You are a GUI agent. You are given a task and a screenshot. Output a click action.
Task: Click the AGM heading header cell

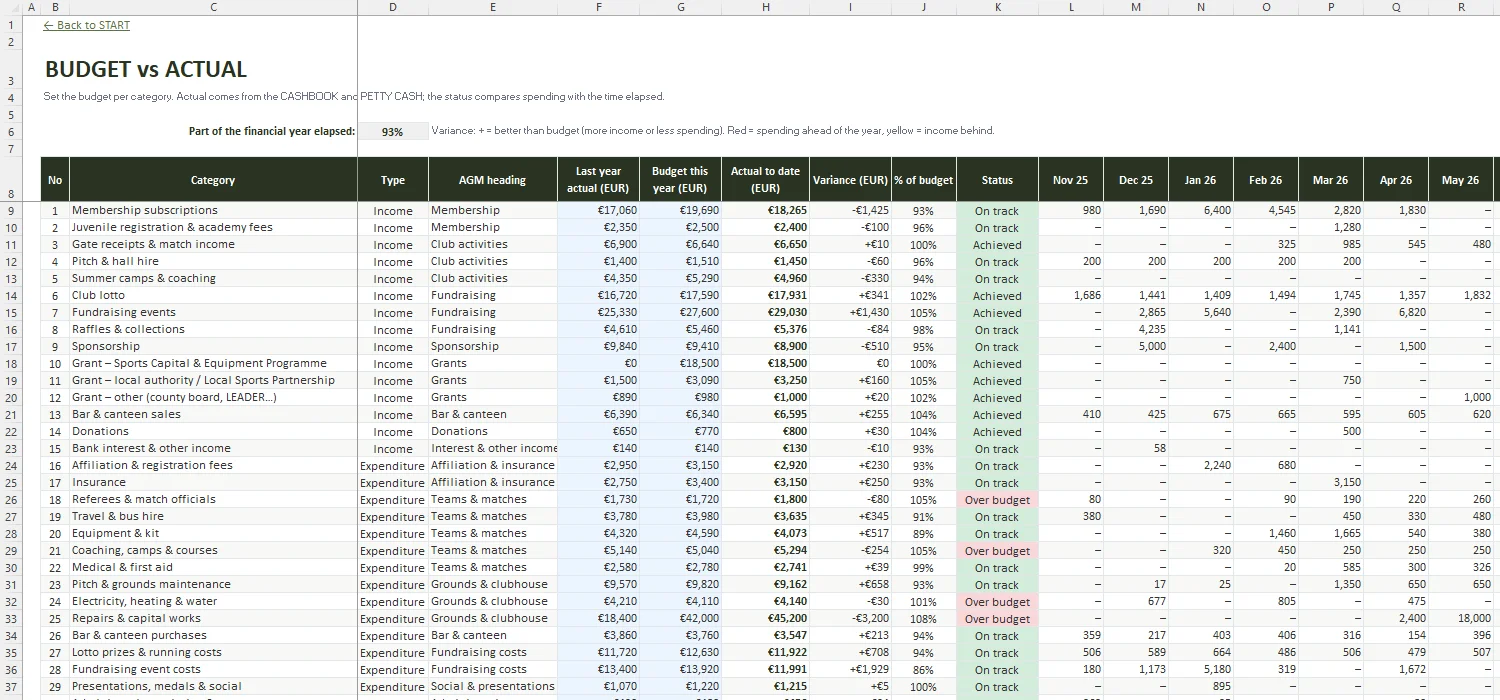[492, 180]
